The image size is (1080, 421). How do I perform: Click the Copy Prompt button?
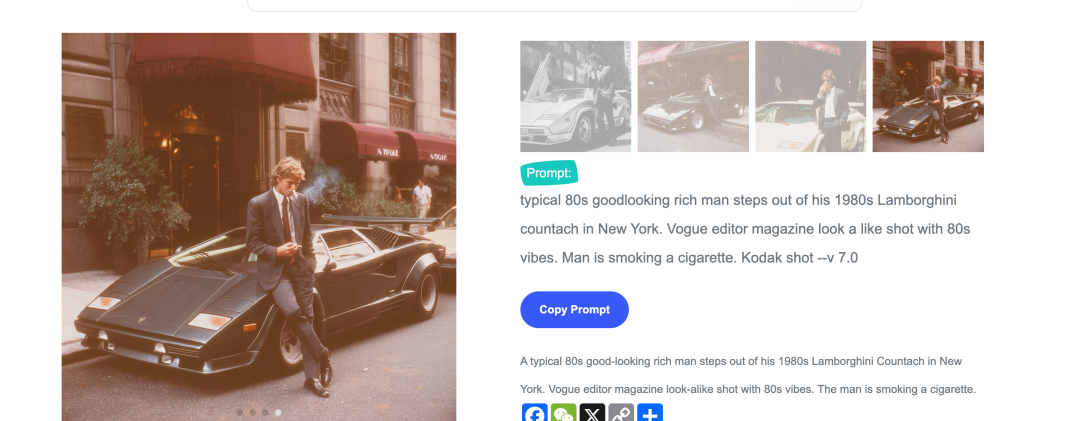coord(574,310)
